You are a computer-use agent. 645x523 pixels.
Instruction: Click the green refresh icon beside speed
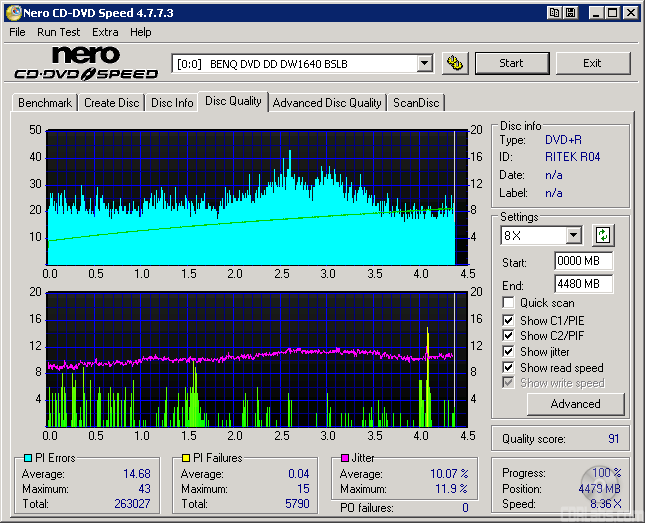602,236
